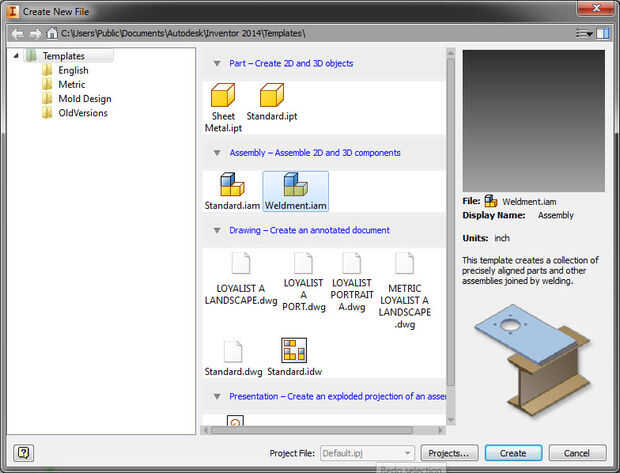The height and width of the screenshot is (473, 620).
Task: Click the Weldment.iam file icon in details pane
Action: click(x=491, y=201)
